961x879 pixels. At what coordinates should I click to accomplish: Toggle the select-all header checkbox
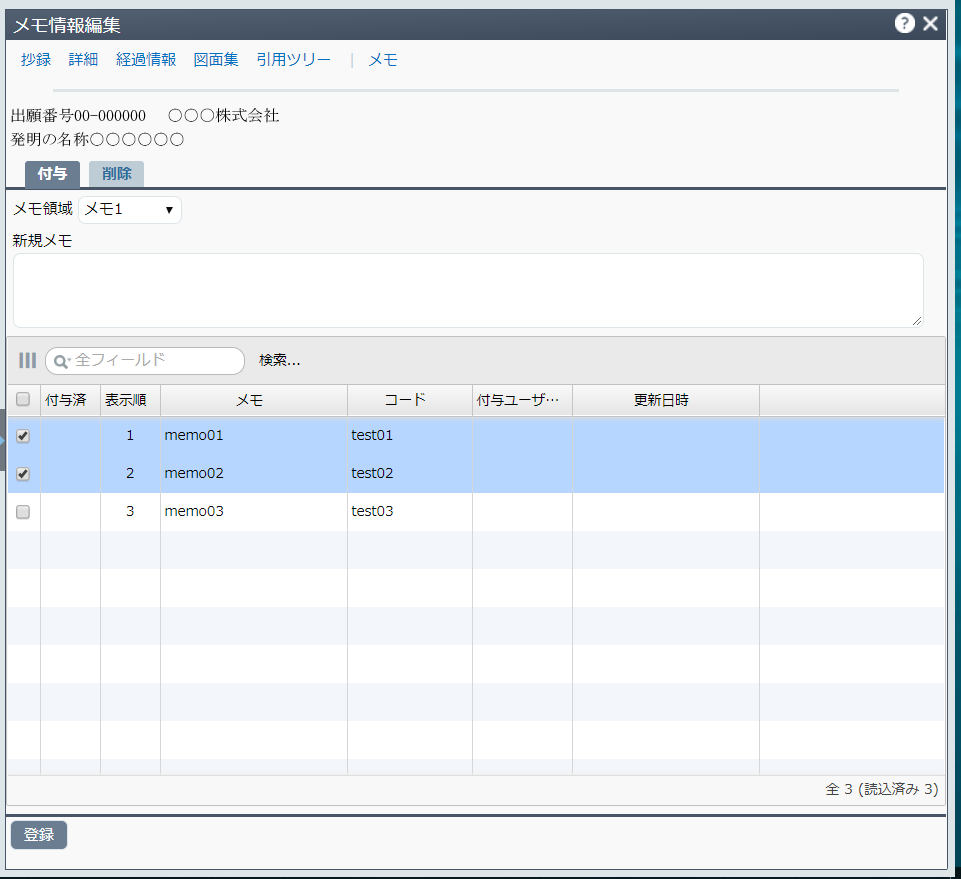(23, 400)
